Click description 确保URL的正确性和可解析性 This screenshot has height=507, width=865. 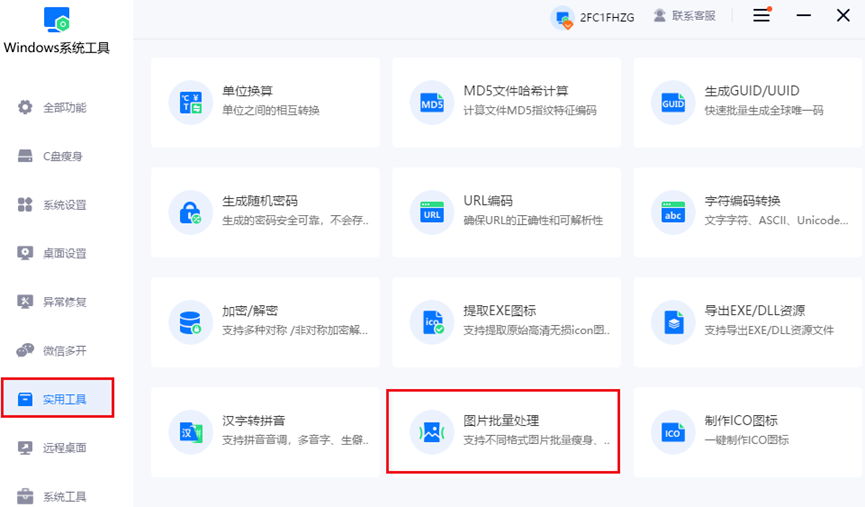pos(533,221)
